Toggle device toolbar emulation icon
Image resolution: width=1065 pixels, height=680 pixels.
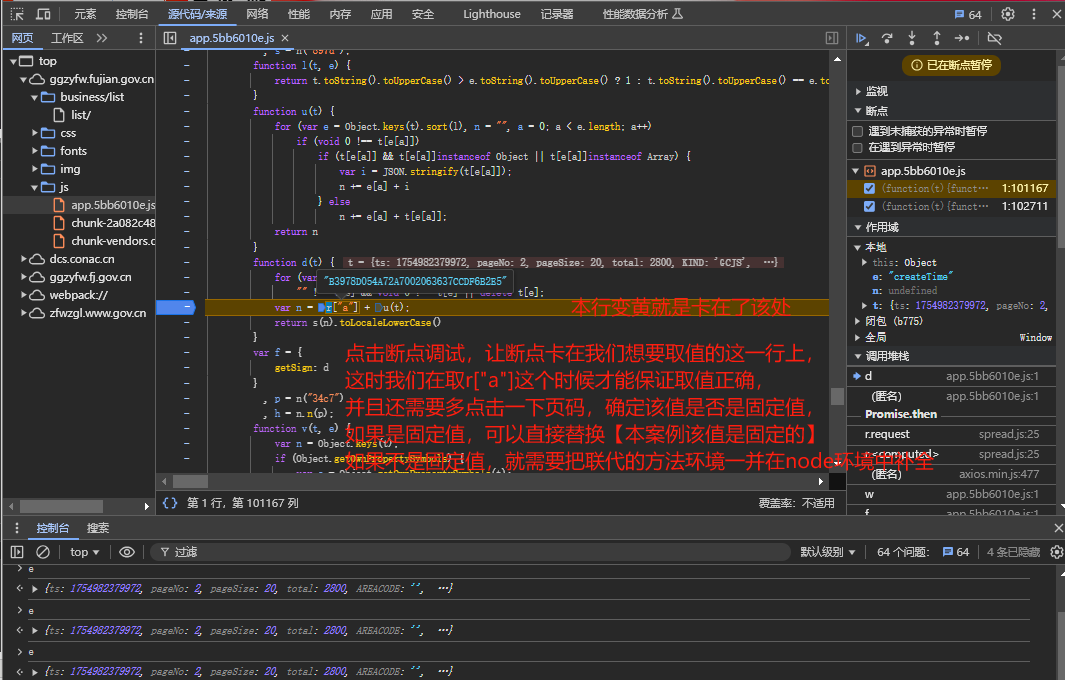(x=43, y=14)
